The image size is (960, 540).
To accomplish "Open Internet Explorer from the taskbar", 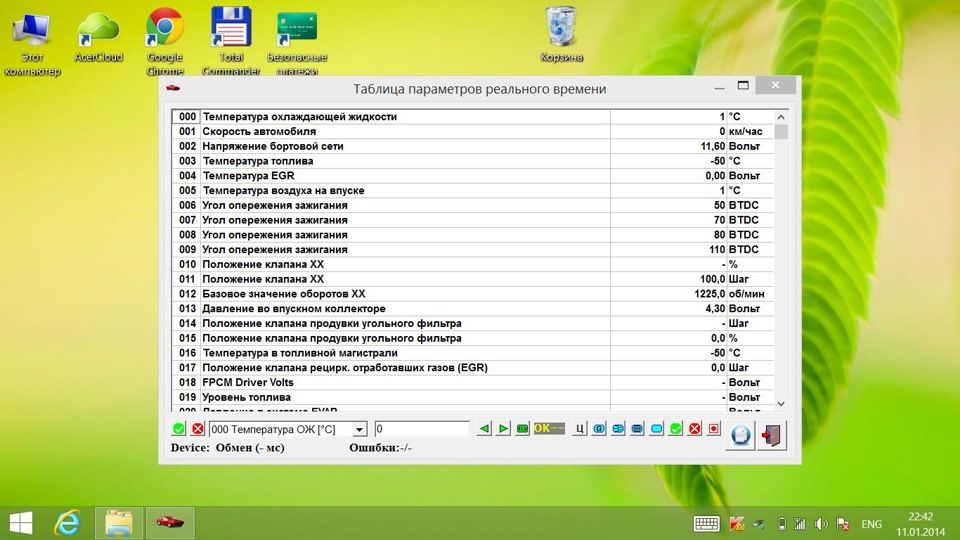I will 68,522.
